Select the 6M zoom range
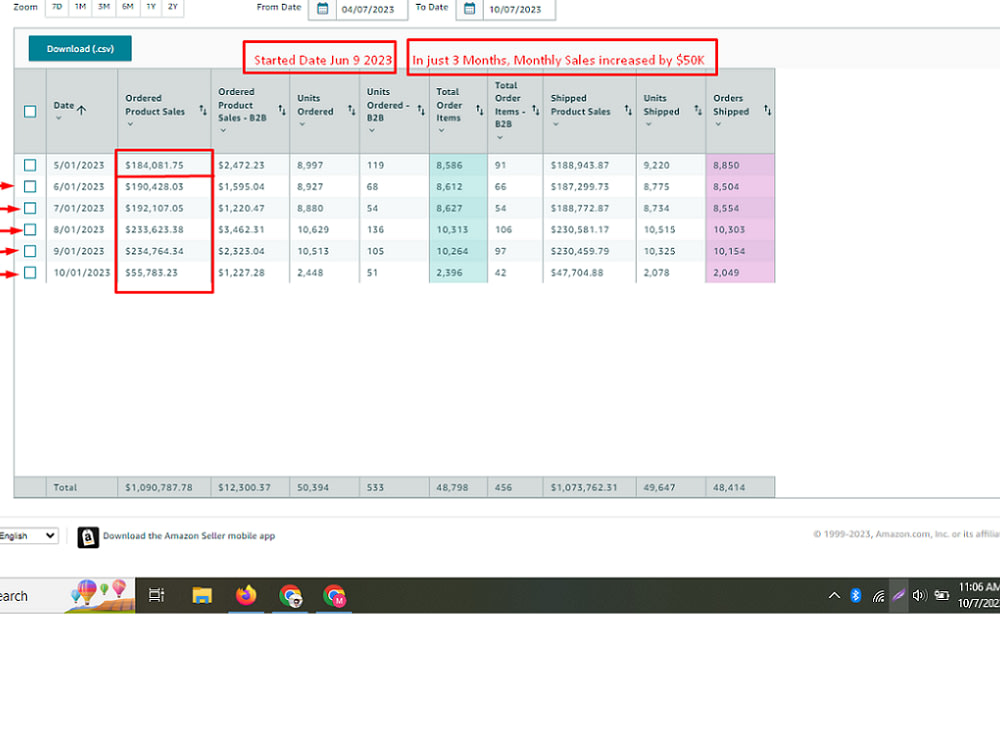The width and height of the screenshot is (1000, 750). click(128, 7)
